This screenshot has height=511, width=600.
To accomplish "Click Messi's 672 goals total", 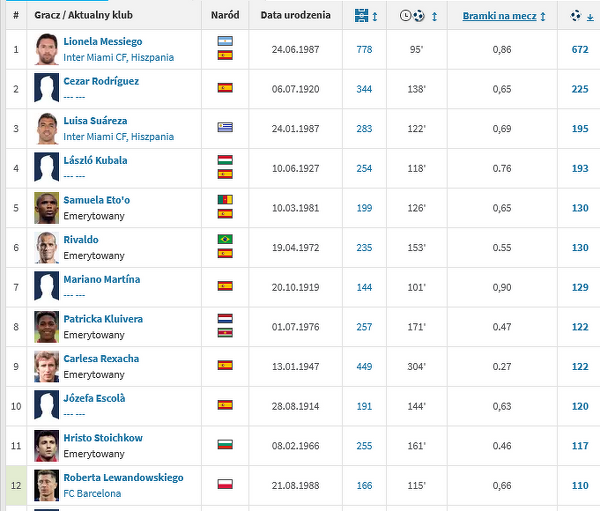I will 579,49.
